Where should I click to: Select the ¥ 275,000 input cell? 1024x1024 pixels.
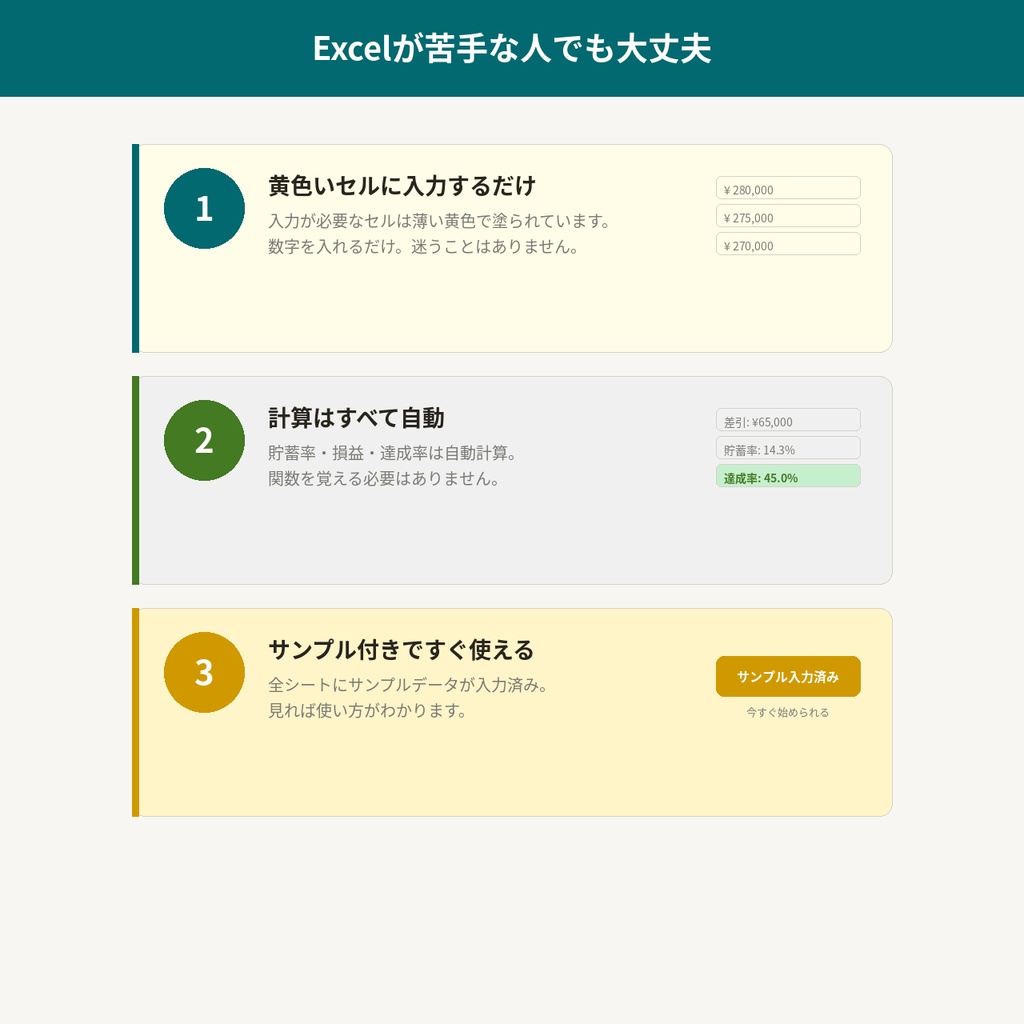(788, 216)
